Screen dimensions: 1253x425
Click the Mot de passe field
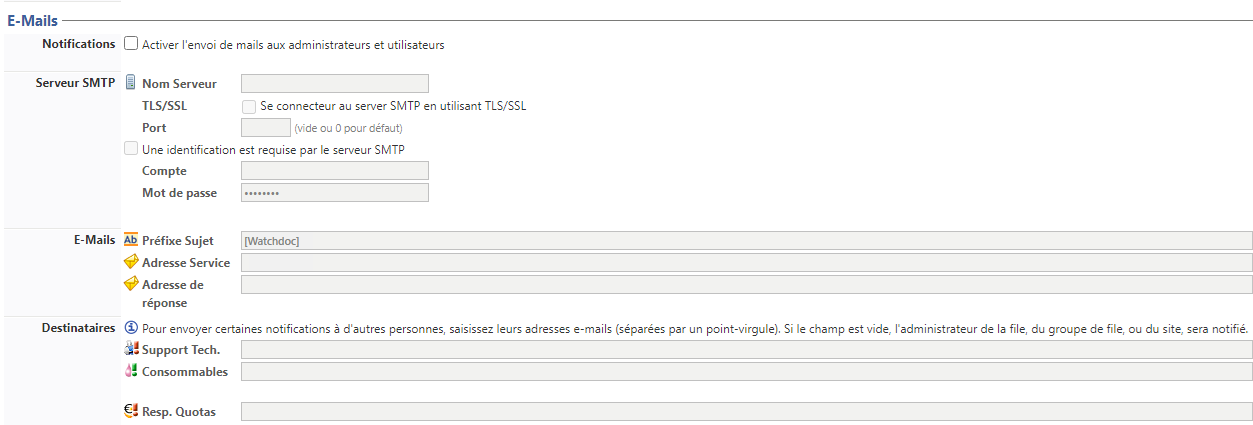(335, 192)
